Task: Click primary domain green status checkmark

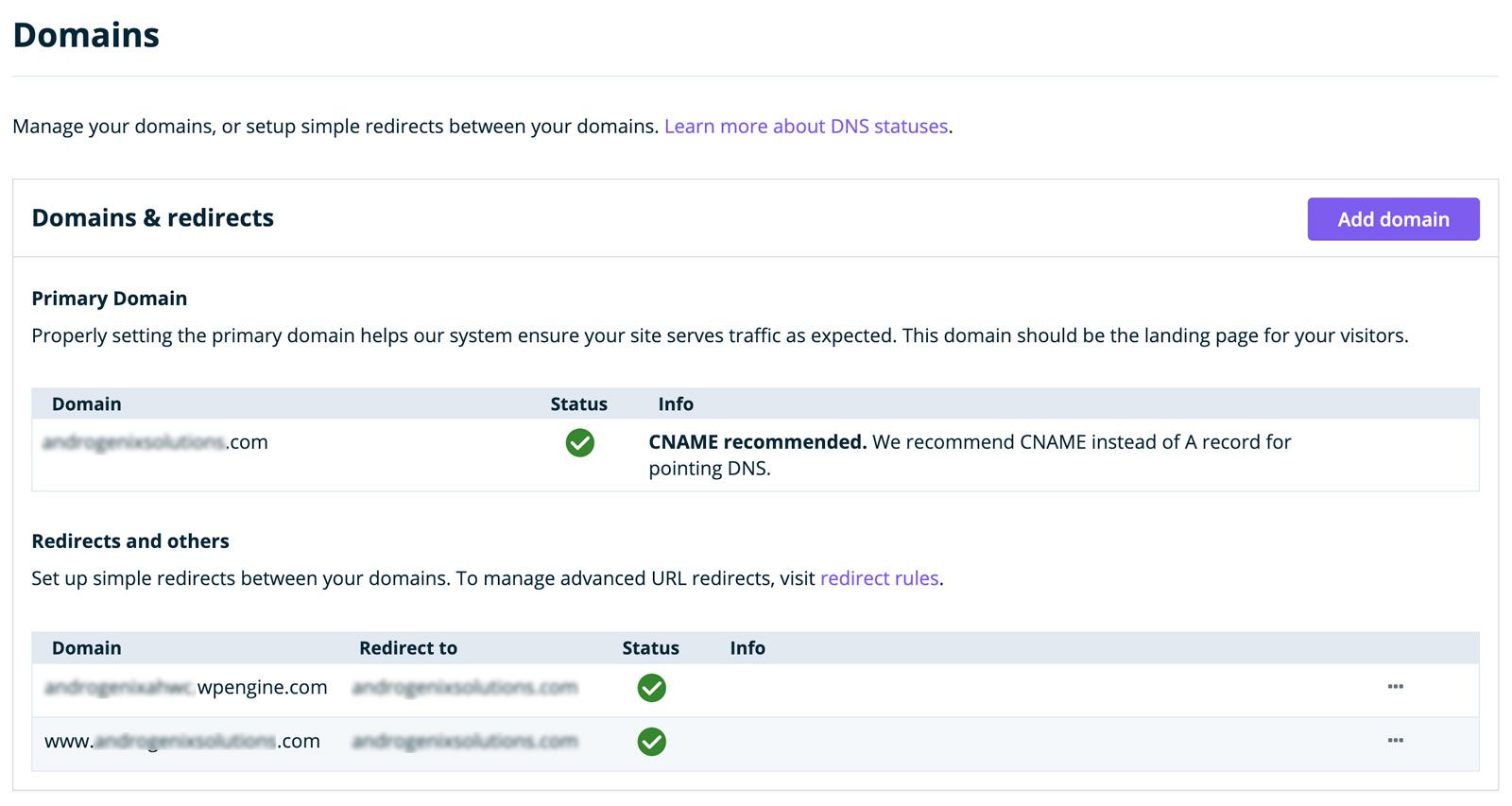Action: (579, 442)
